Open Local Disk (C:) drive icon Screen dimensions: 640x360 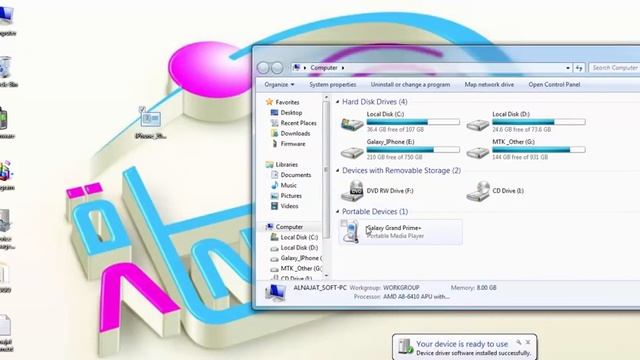click(352, 124)
